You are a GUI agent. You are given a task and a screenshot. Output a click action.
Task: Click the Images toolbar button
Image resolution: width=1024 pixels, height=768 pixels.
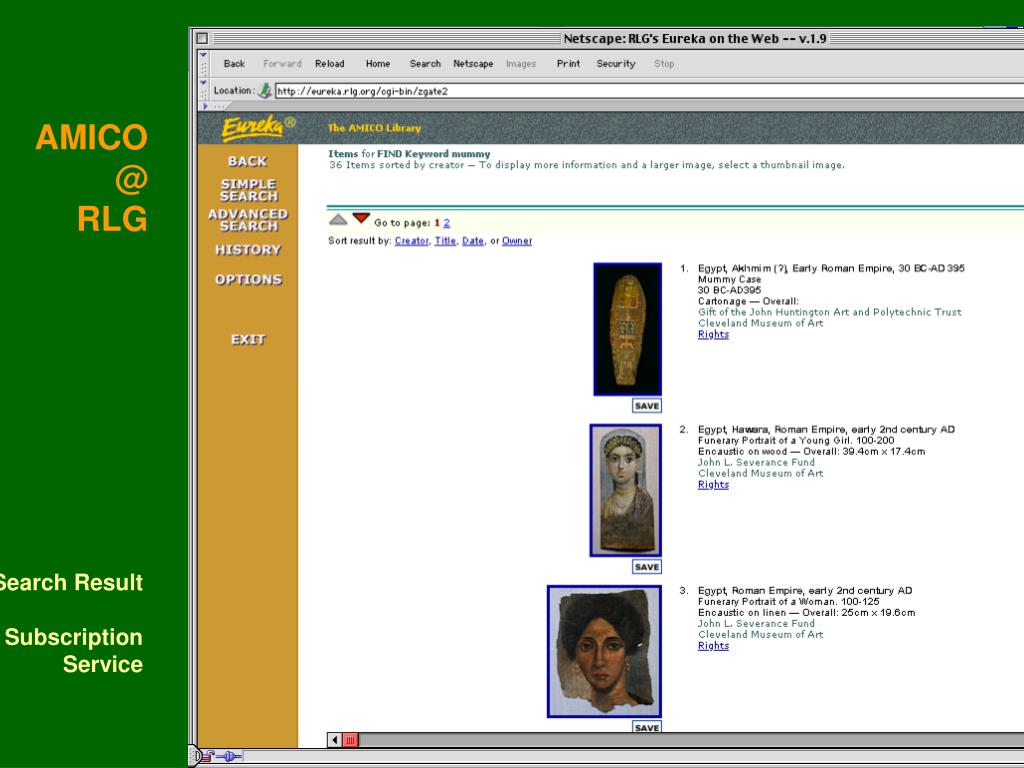[x=520, y=63]
